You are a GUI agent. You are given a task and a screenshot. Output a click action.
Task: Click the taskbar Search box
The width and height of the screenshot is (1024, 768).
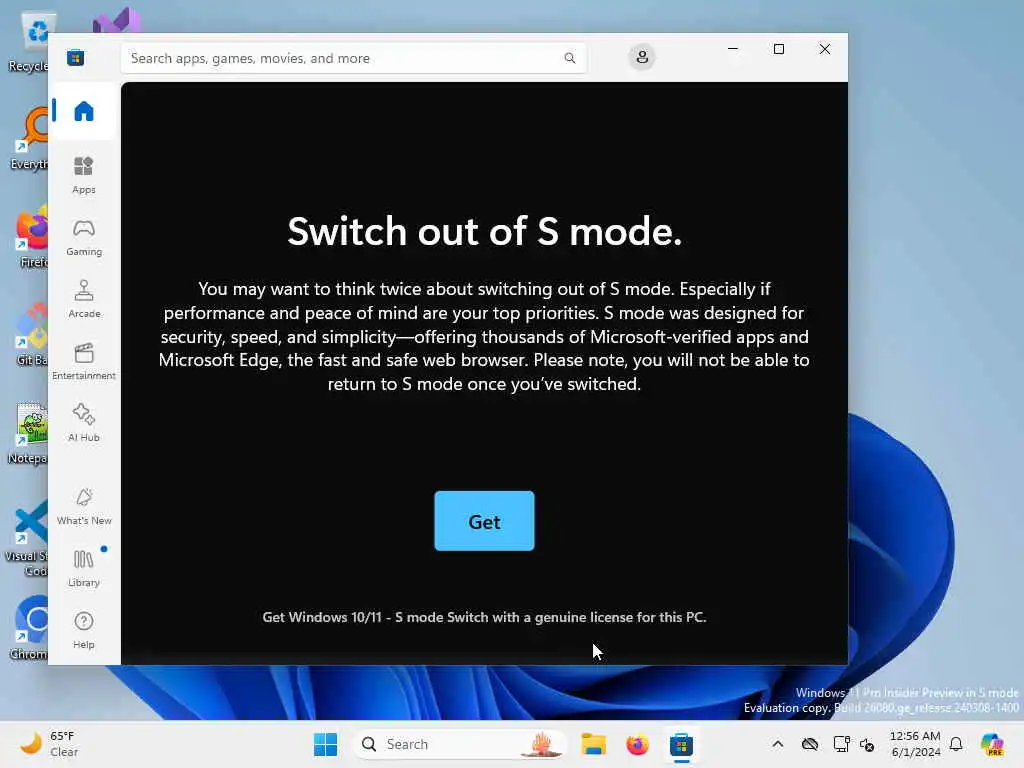click(x=460, y=744)
